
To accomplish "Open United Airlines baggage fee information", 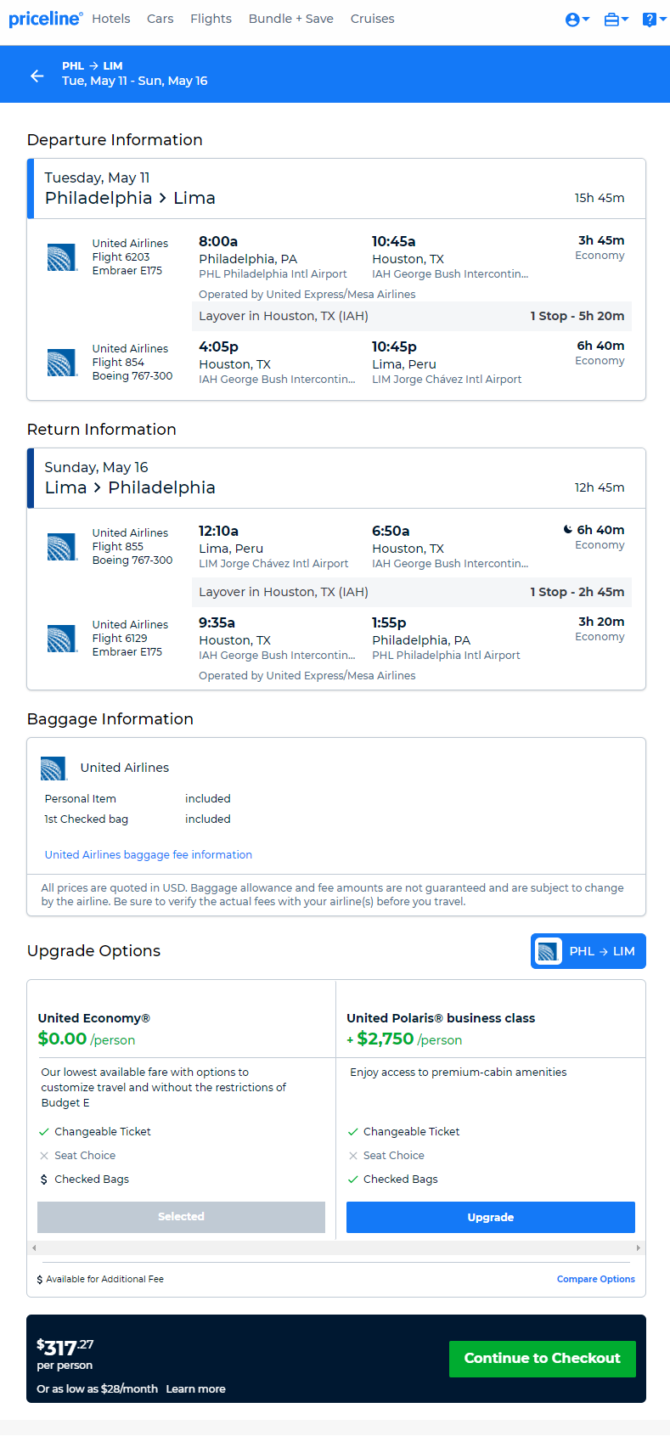I will (148, 855).
